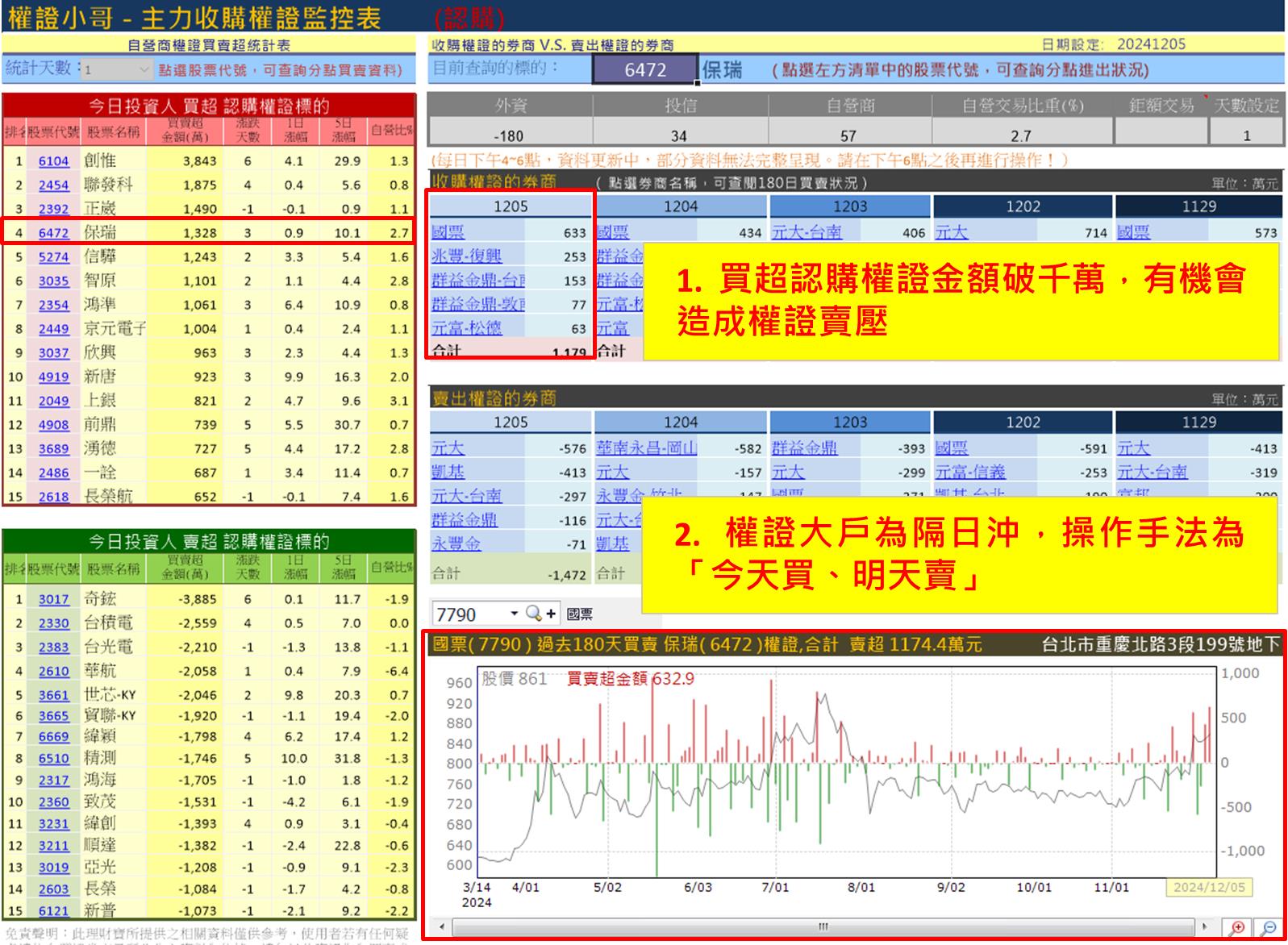Viewport: 1288px width, 945px height.
Task: Open stock code 2449 京元電子
Action: pos(53,329)
